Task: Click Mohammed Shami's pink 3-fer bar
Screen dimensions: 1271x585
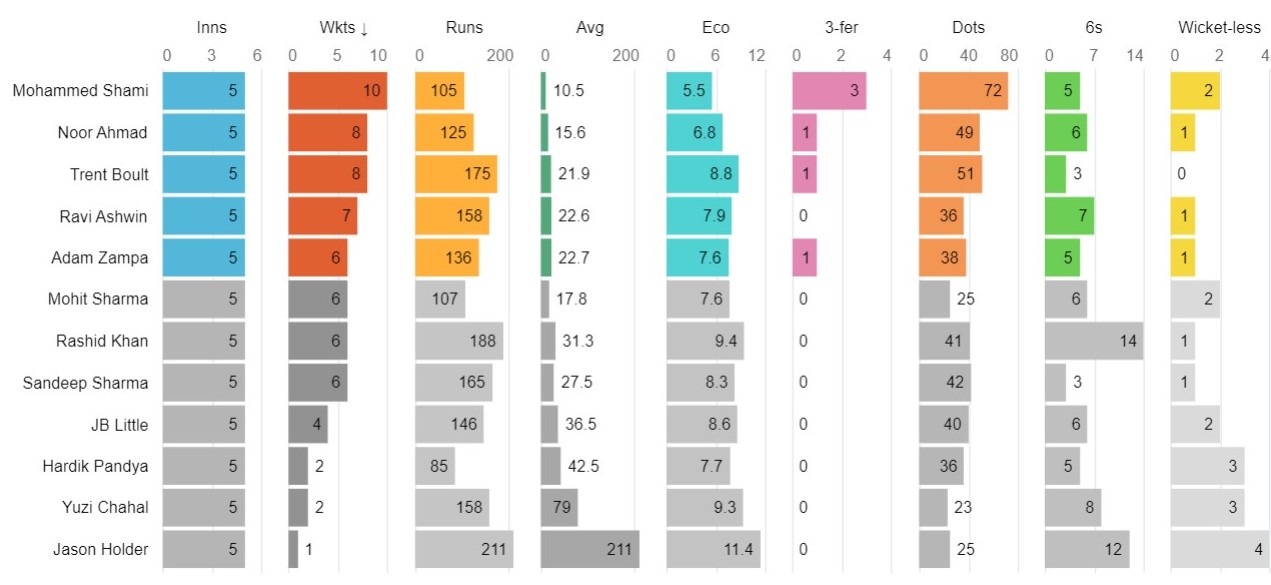Action: click(x=829, y=91)
